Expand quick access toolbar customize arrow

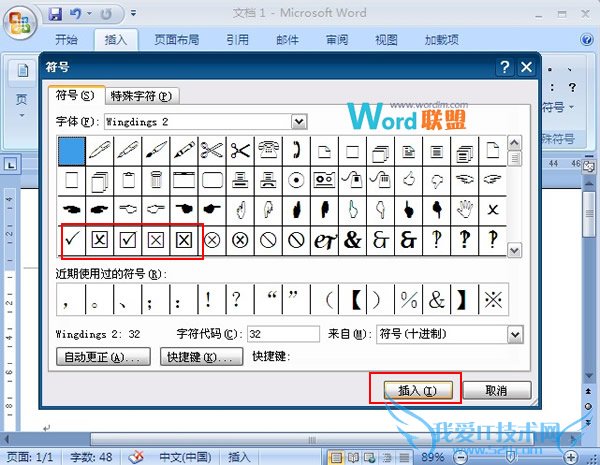point(133,14)
